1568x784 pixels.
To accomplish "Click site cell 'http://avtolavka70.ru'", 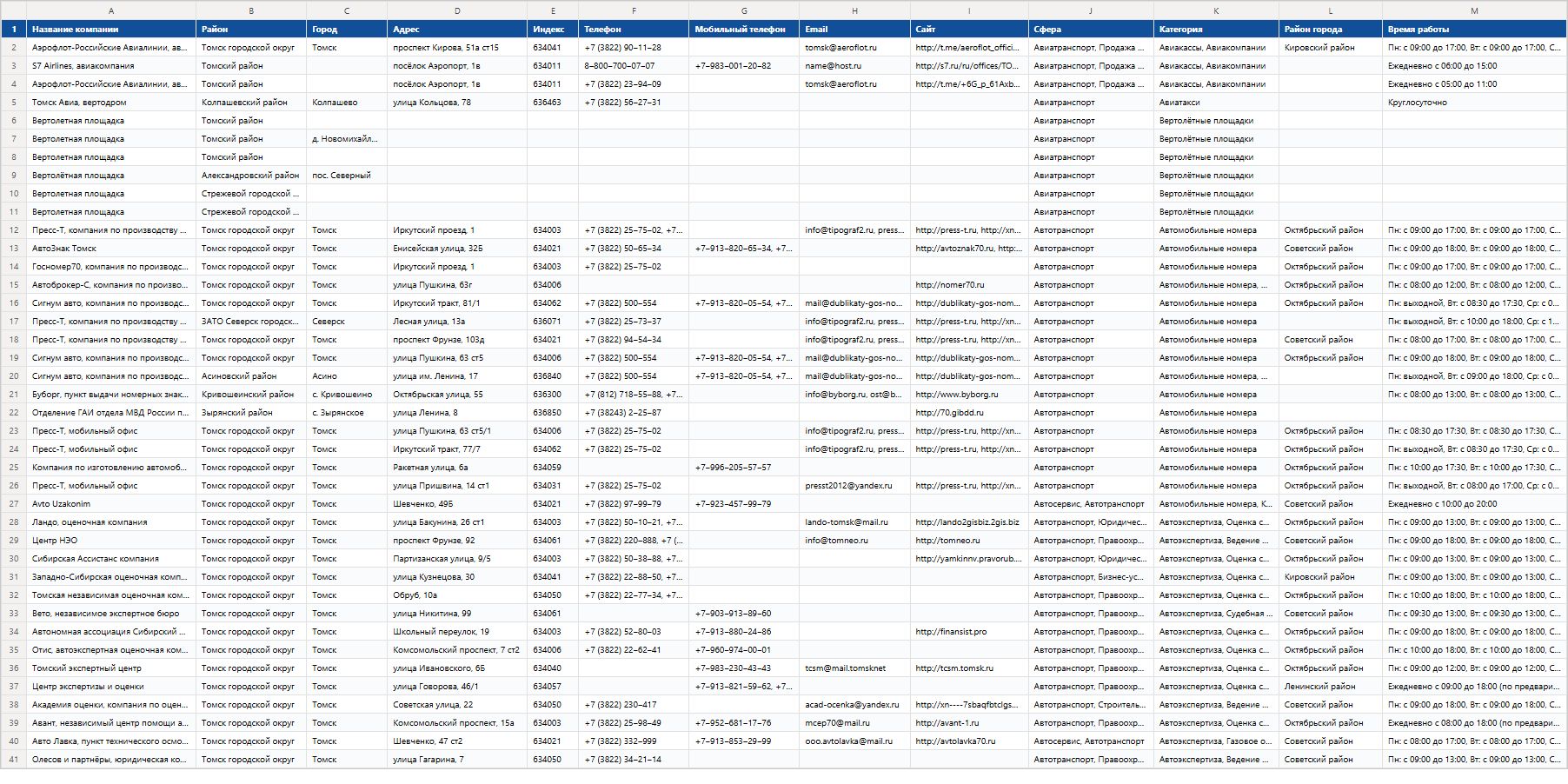I will click(x=969, y=741).
